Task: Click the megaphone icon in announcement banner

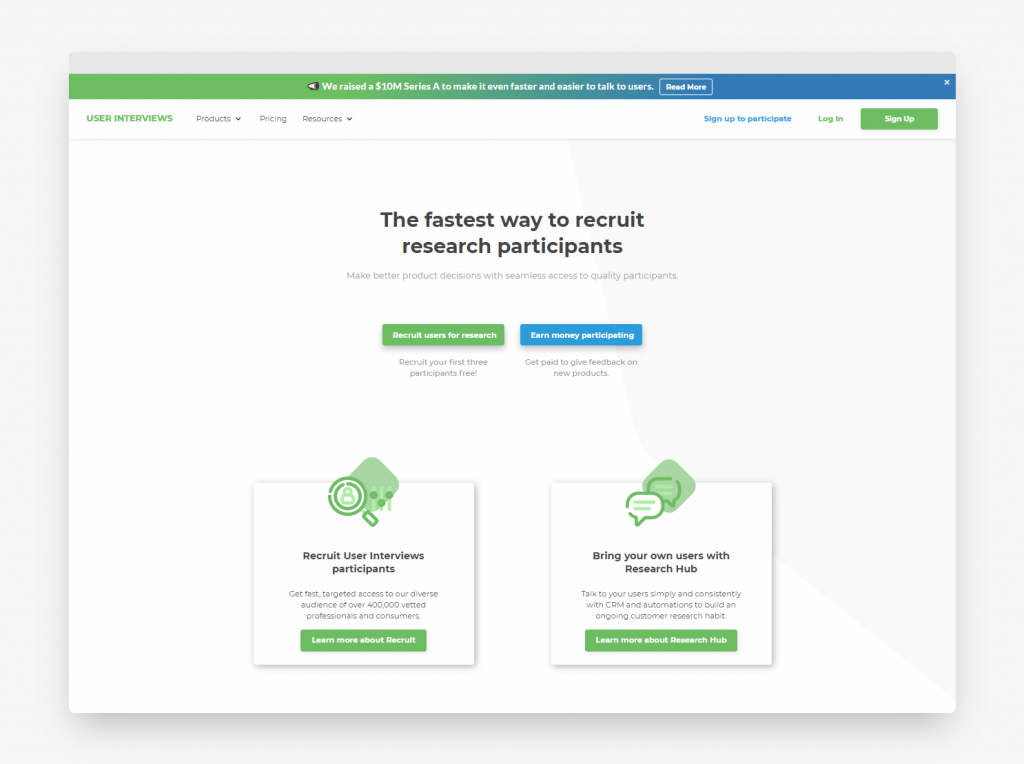Action: 313,86
